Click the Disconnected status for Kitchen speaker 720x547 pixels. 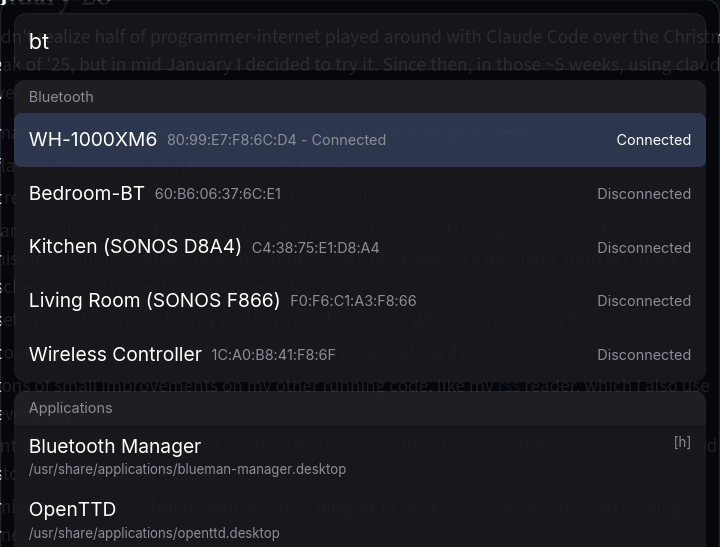pos(643,248)
